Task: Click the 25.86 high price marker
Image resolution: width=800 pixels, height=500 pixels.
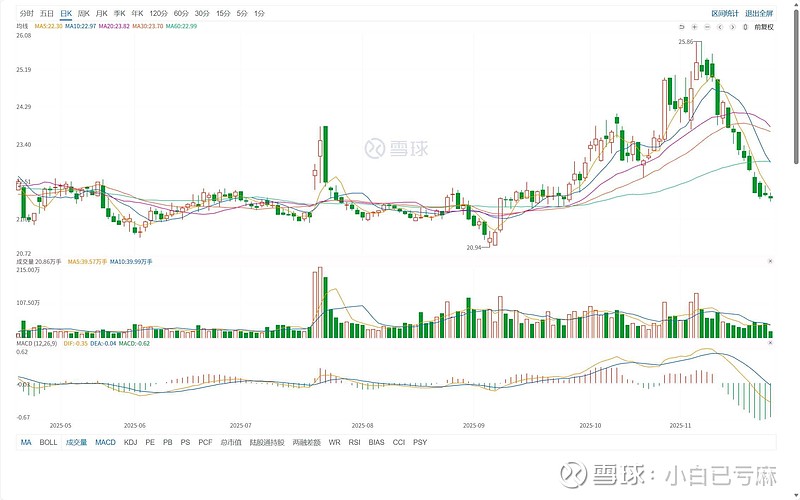Action: click(x=686, y=42)
